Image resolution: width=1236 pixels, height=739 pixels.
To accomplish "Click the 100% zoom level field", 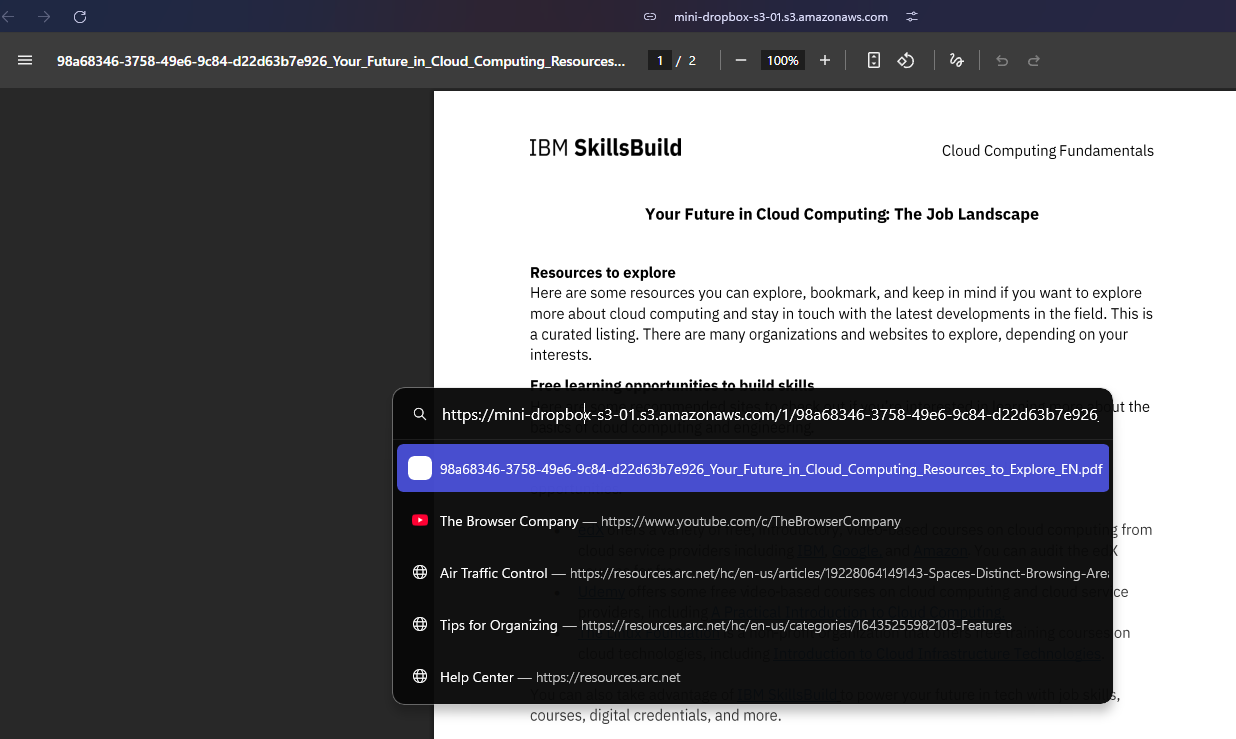I will click(782, 61).
